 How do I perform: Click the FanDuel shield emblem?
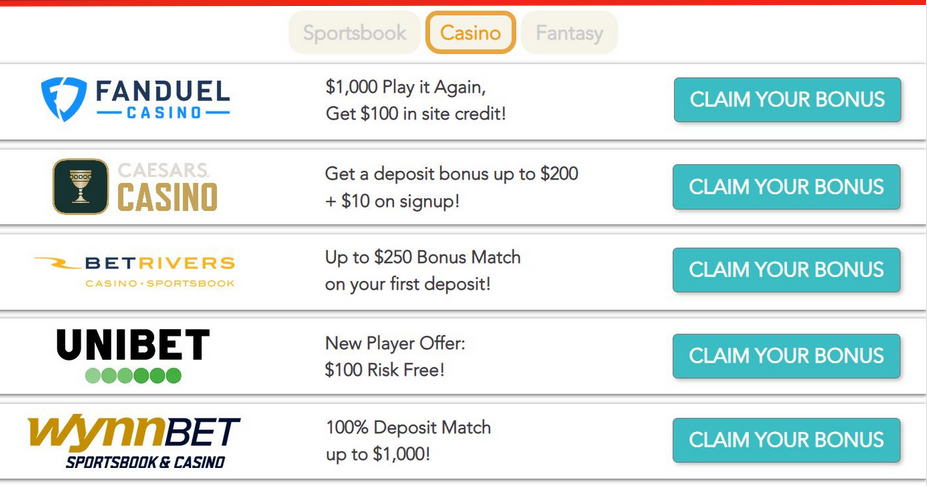63,100
